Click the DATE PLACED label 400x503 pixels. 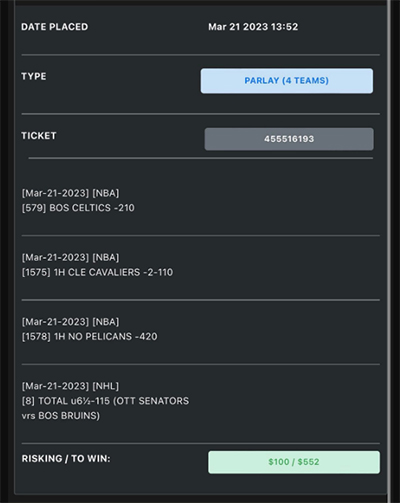click(55, 27)
